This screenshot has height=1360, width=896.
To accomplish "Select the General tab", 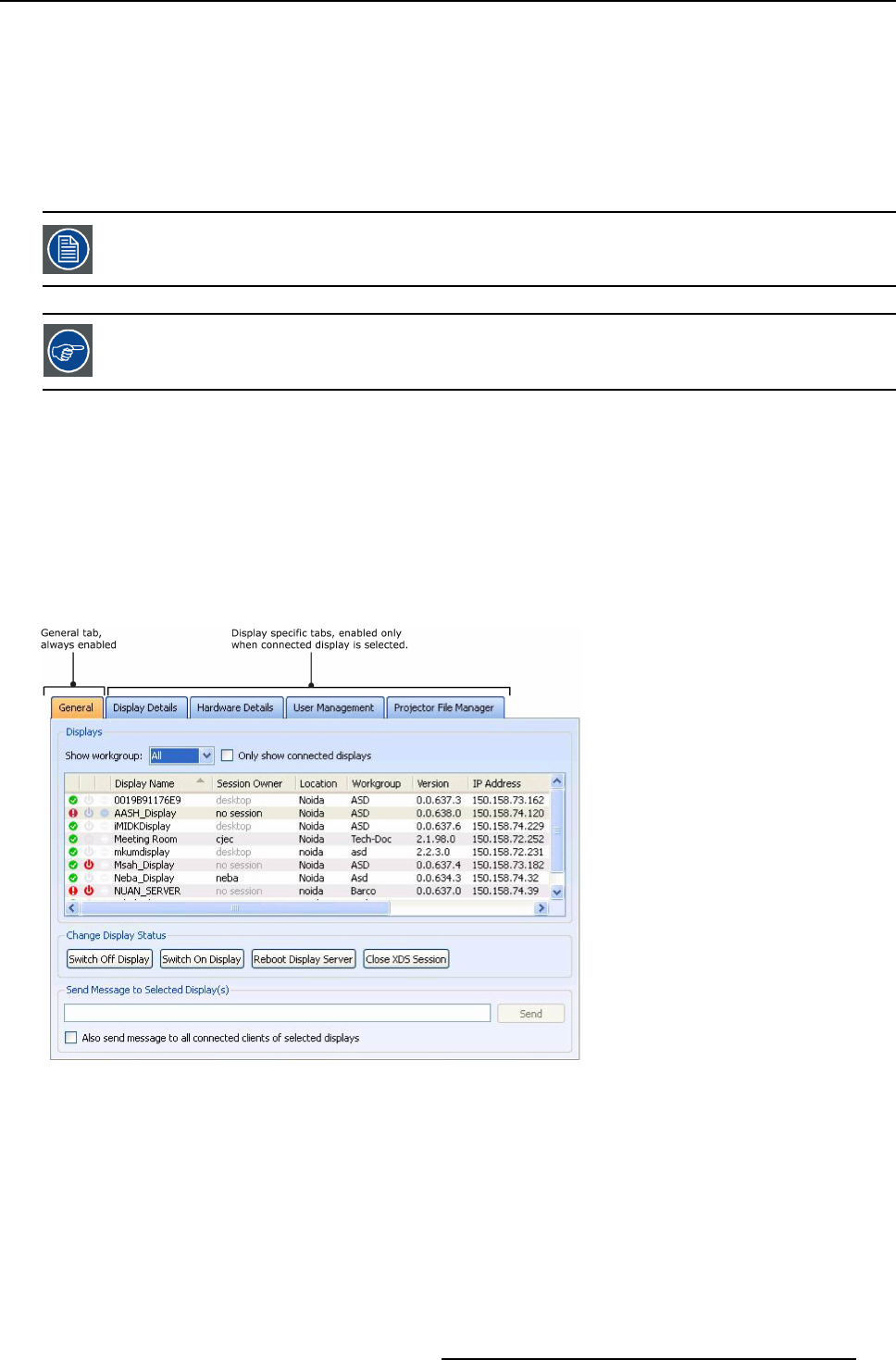I will click(76, 707).
